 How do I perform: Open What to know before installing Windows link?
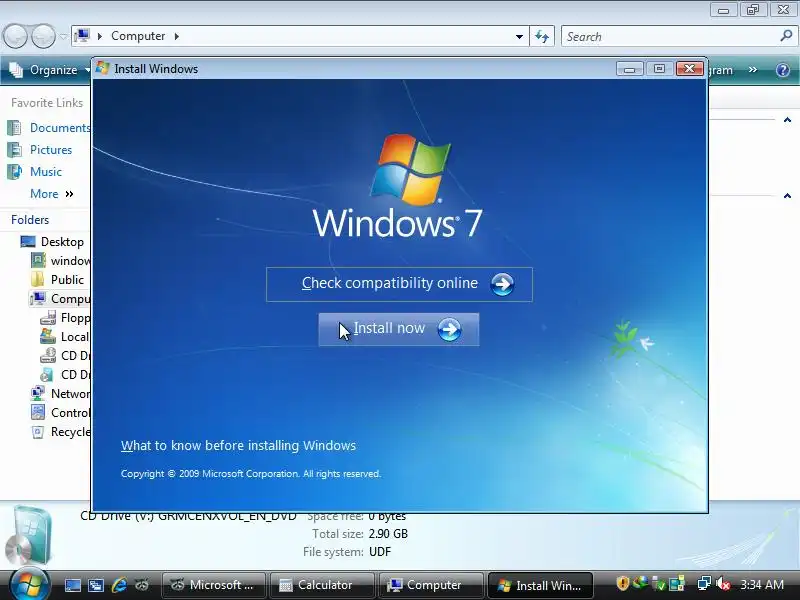(238, 445)
